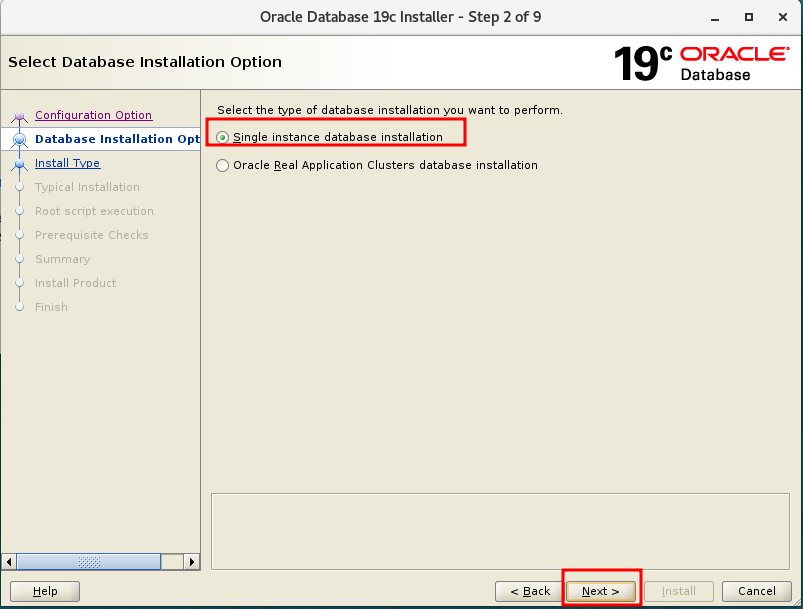The height and width of the screenshot is (609, 803).
Task: Click the installer title bar text
Action: (400, 17)
